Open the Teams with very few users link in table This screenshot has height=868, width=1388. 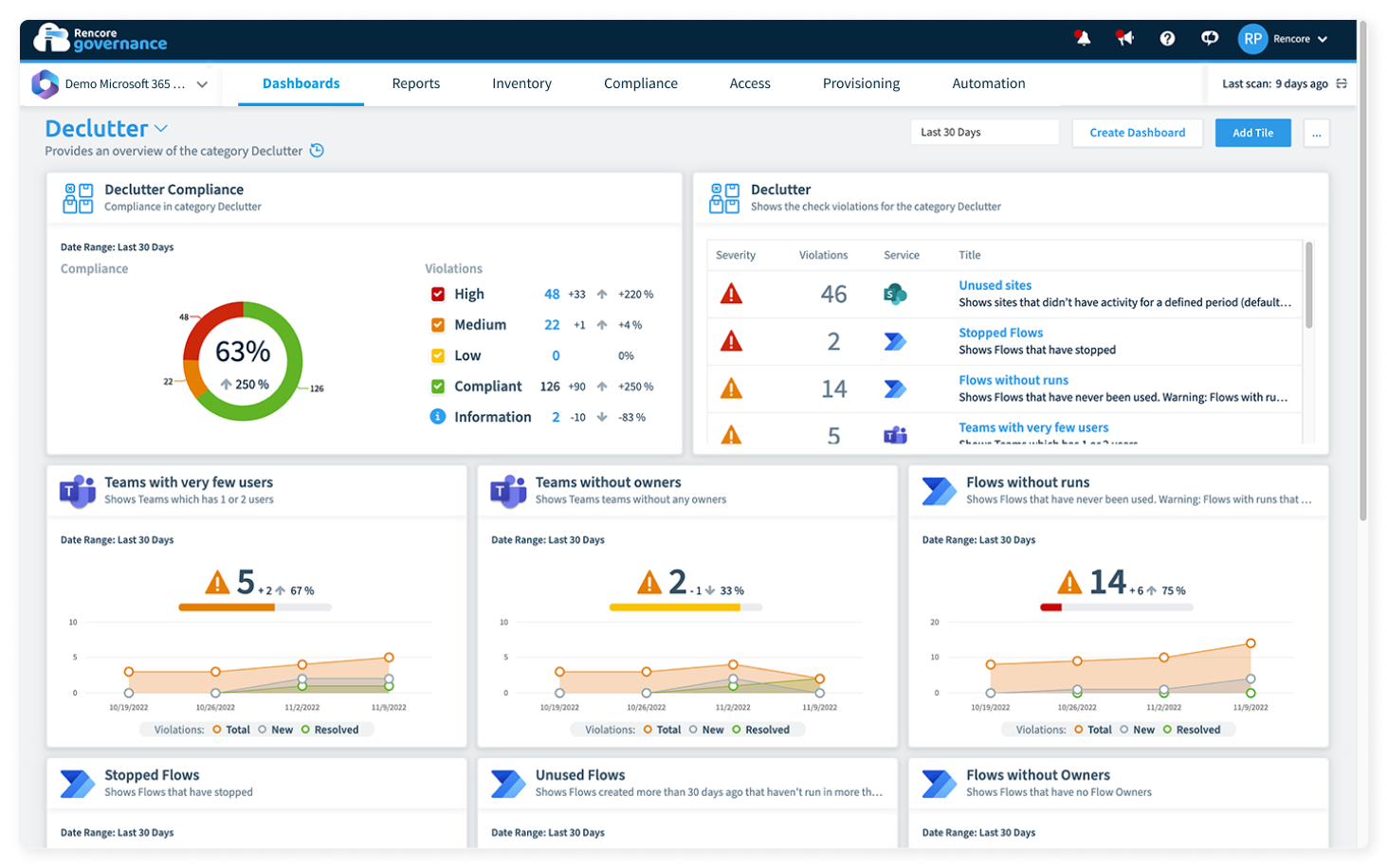pos(1033,427)
